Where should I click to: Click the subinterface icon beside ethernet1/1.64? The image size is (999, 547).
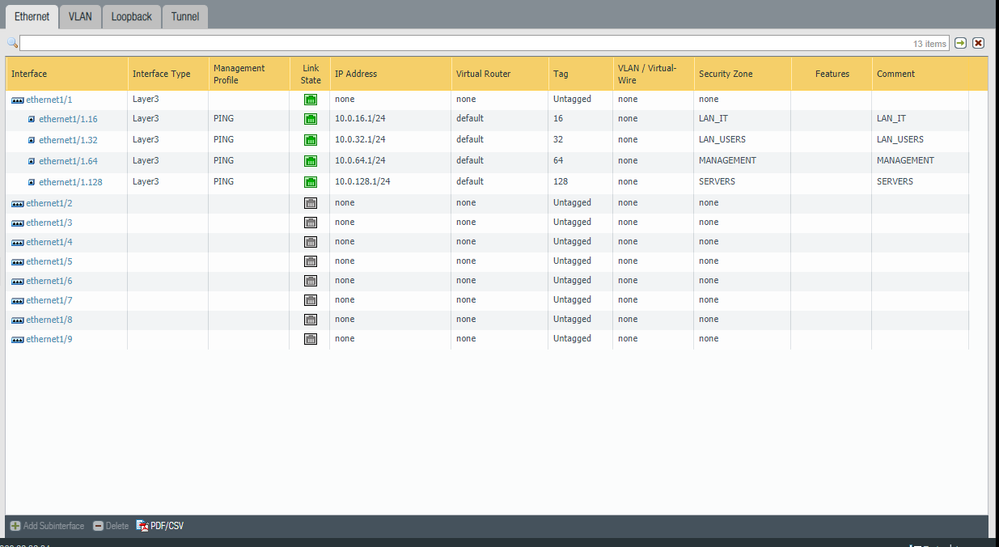[x=31, y=161]
